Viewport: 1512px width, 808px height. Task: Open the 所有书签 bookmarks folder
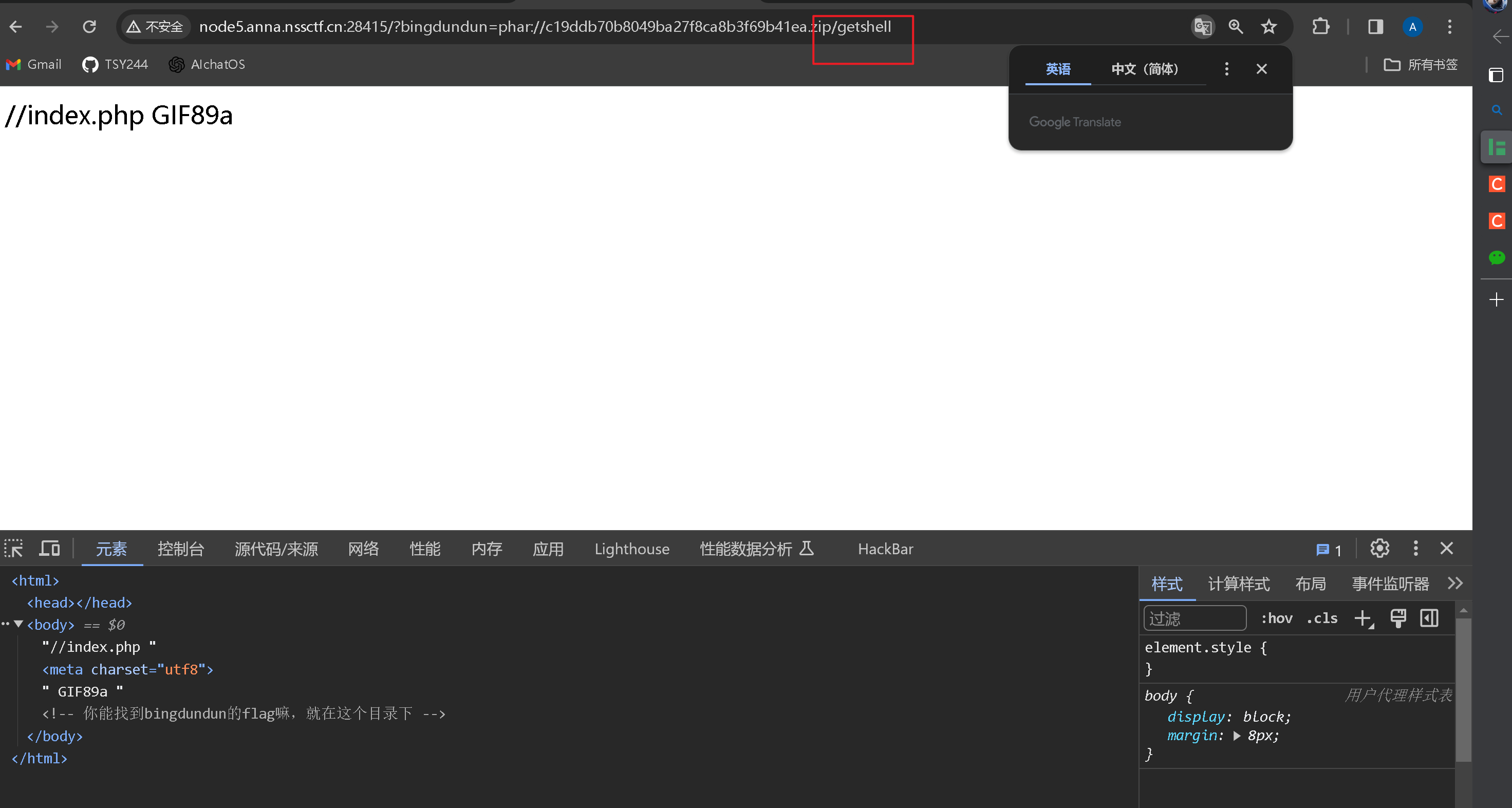(1421, 64)
